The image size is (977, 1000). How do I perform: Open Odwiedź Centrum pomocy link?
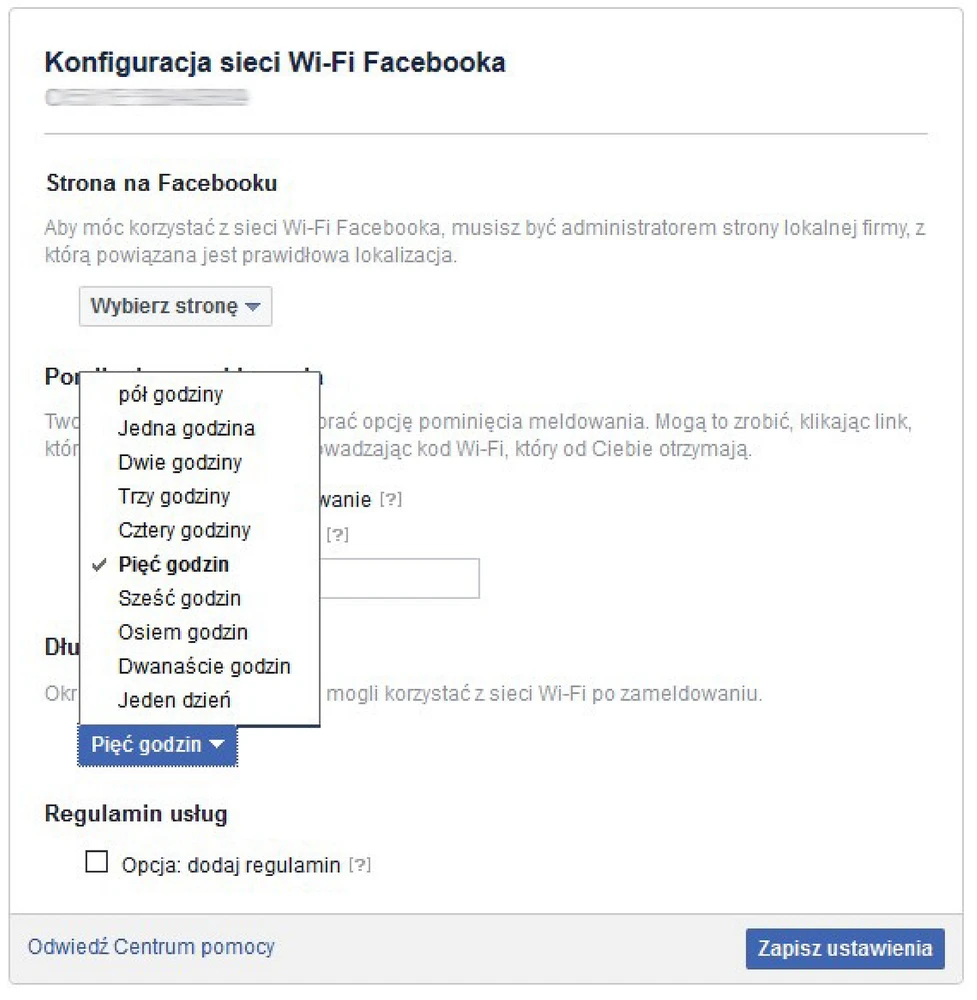[151, 947]
